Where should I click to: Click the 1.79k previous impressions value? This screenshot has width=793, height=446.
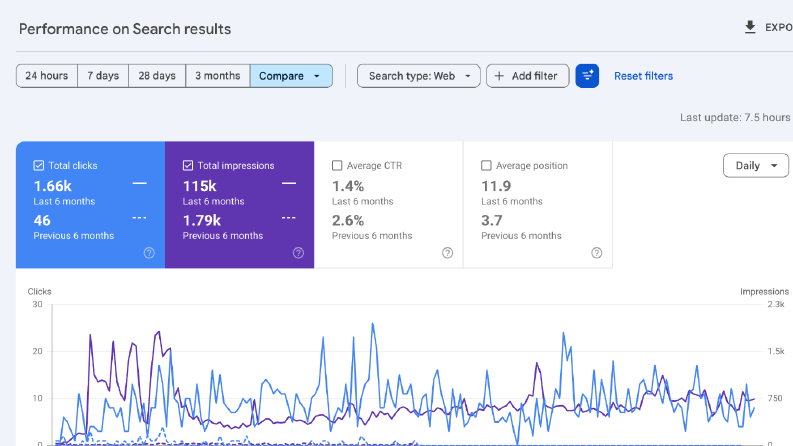click(x=202, y=220)
